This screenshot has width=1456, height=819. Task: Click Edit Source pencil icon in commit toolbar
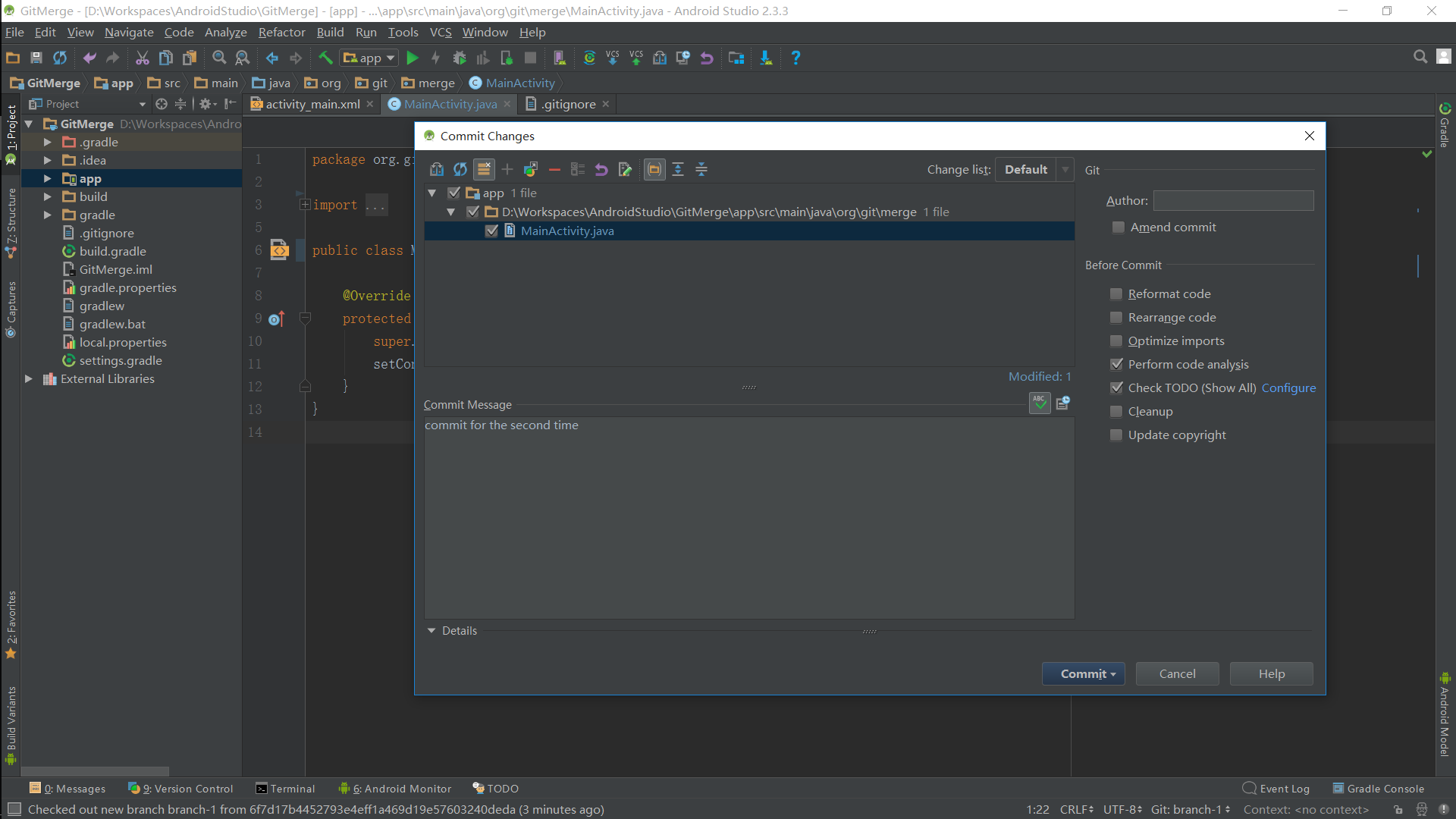[625, 169]
